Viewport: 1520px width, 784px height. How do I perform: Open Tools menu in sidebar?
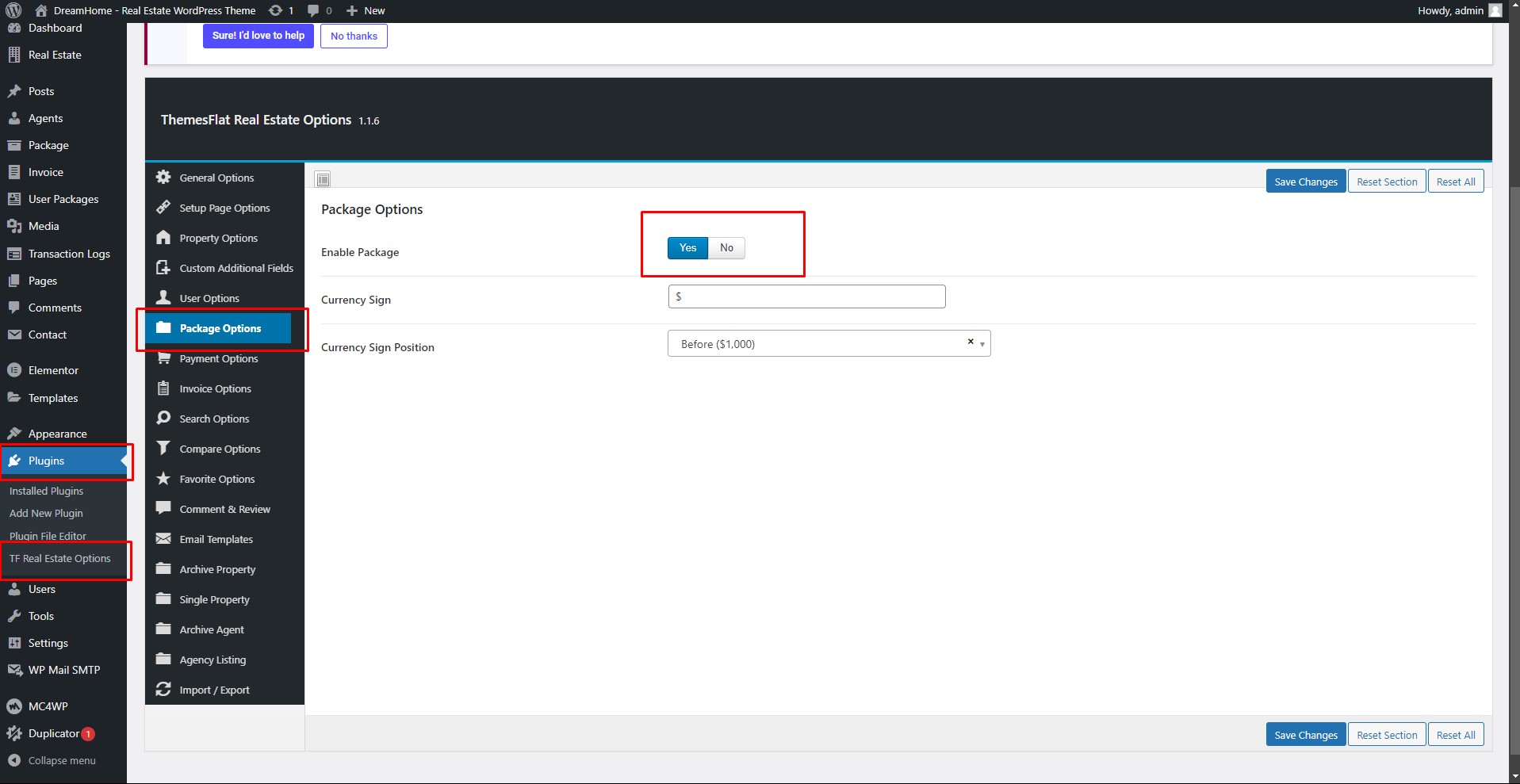pos(63,616)
